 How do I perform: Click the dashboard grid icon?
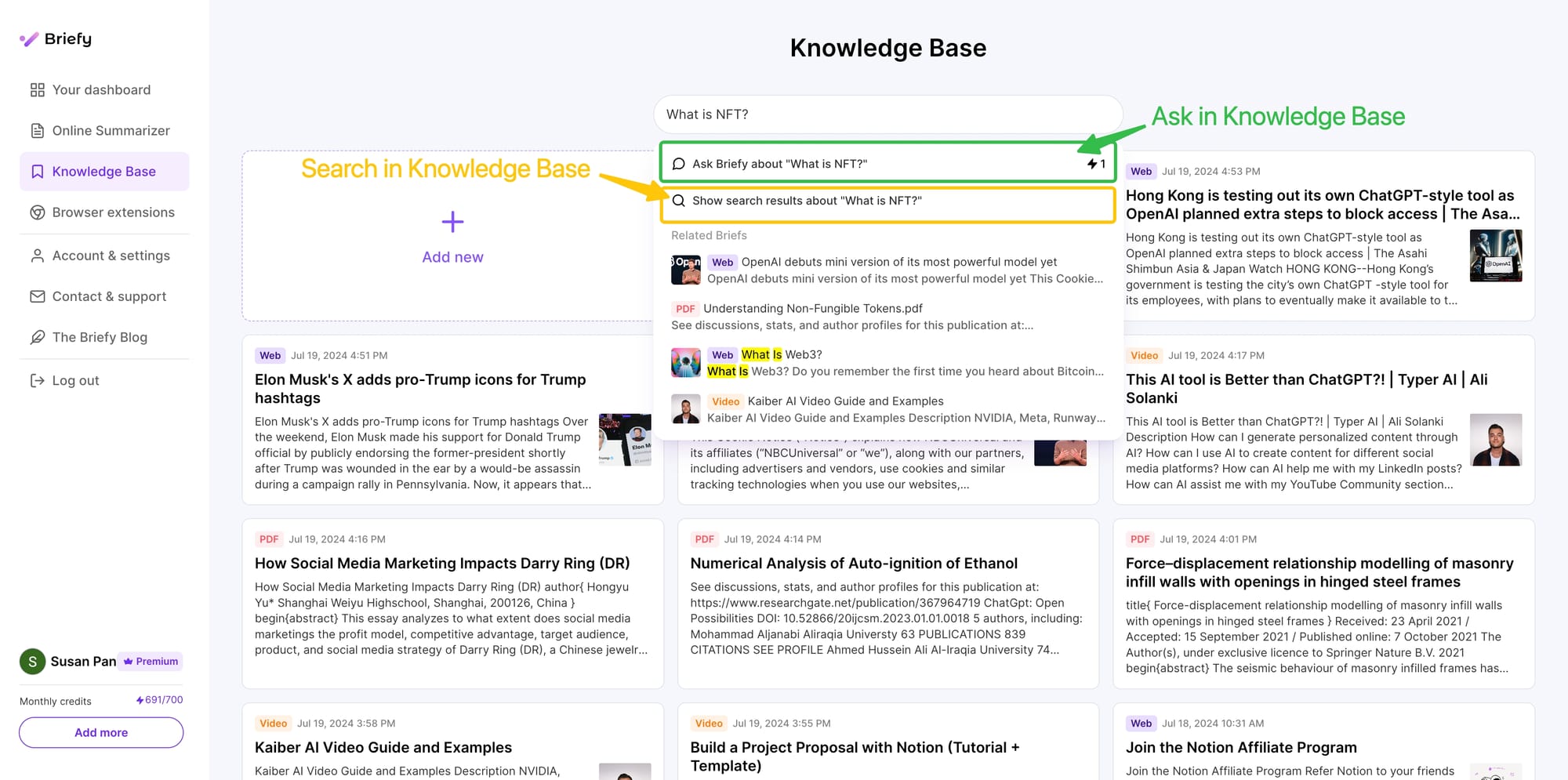37,90
